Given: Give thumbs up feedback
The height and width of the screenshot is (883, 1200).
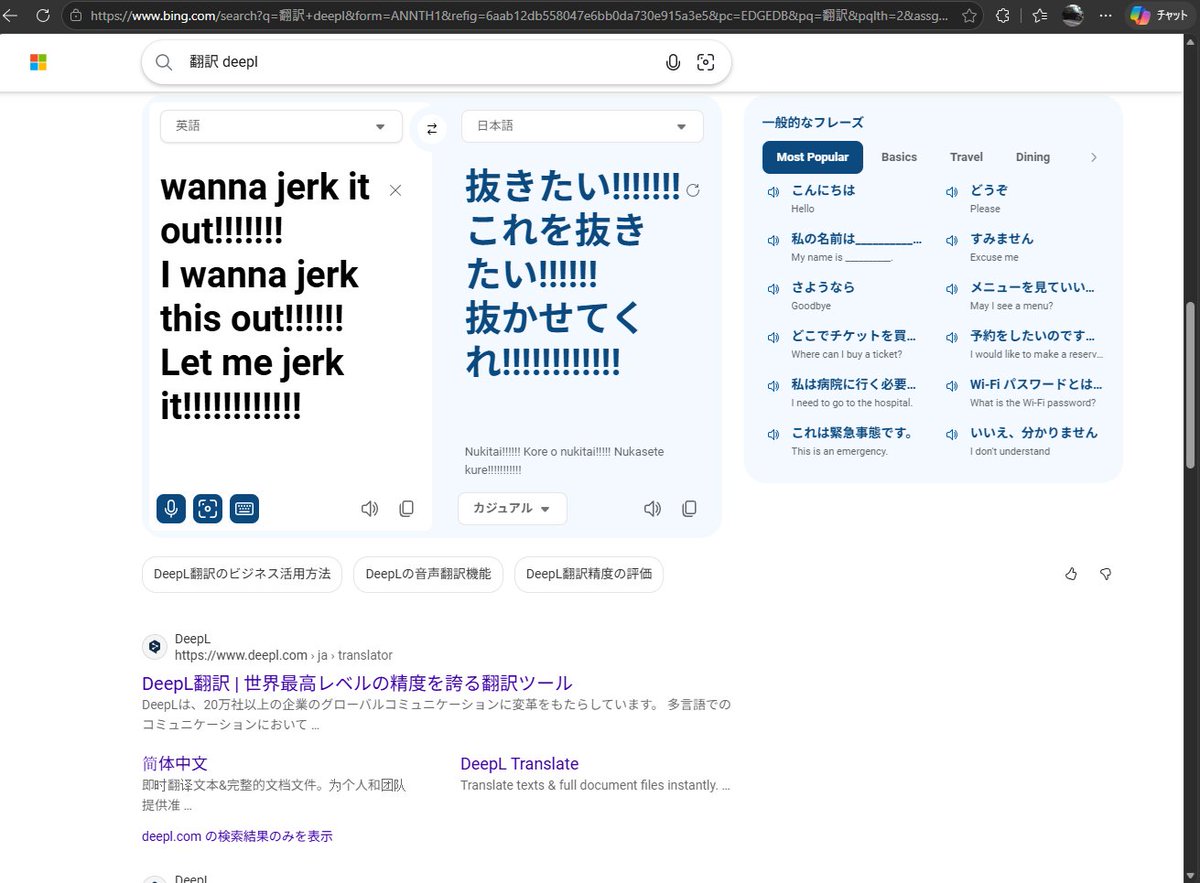Looking at the screenshot, I should click(x=1071, y=574).
